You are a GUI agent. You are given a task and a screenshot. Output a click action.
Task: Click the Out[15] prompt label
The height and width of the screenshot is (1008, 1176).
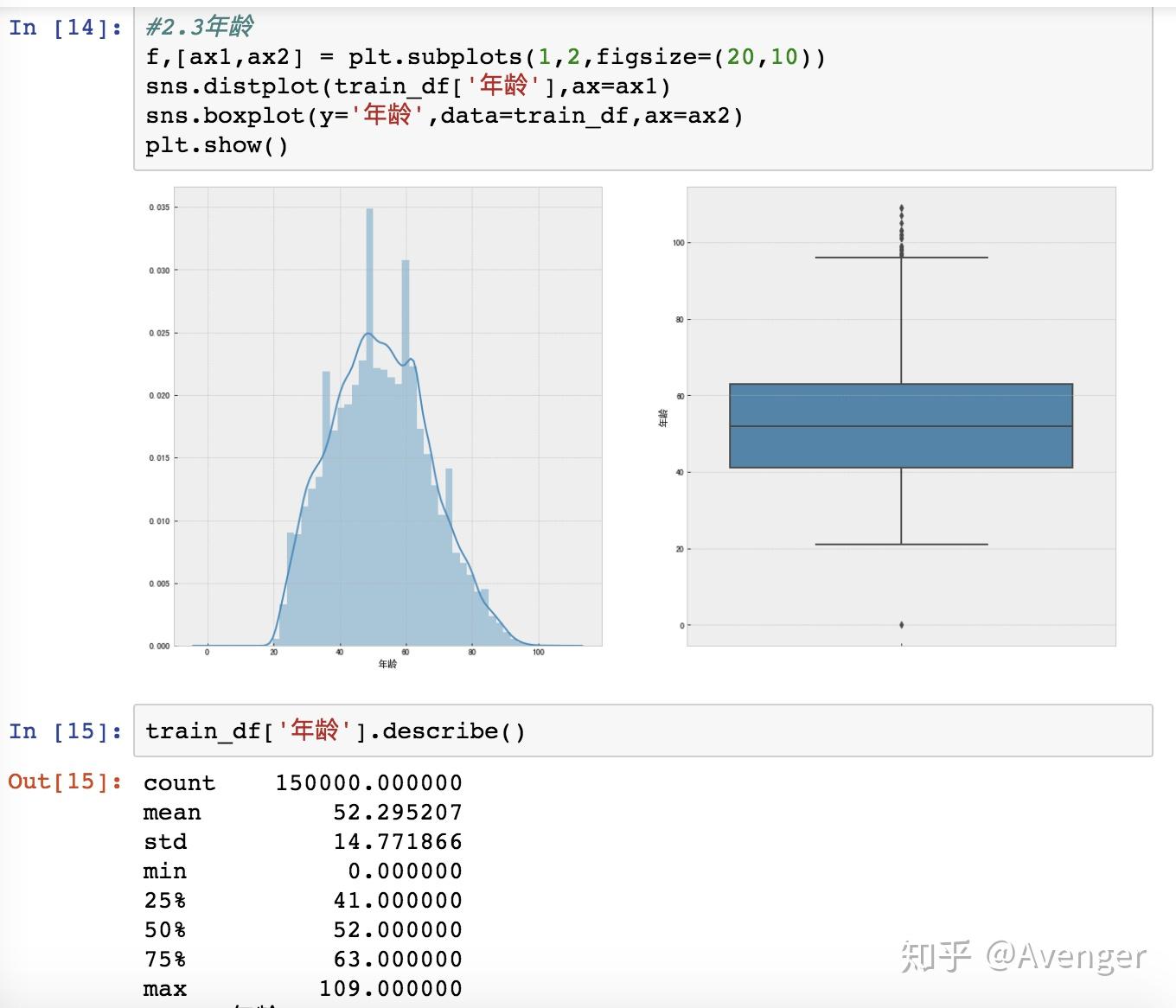66,782
